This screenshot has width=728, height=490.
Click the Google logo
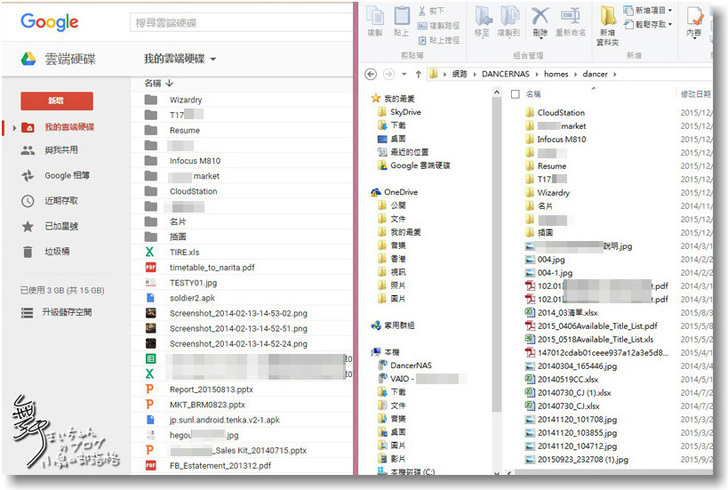[x=49, y=22]
